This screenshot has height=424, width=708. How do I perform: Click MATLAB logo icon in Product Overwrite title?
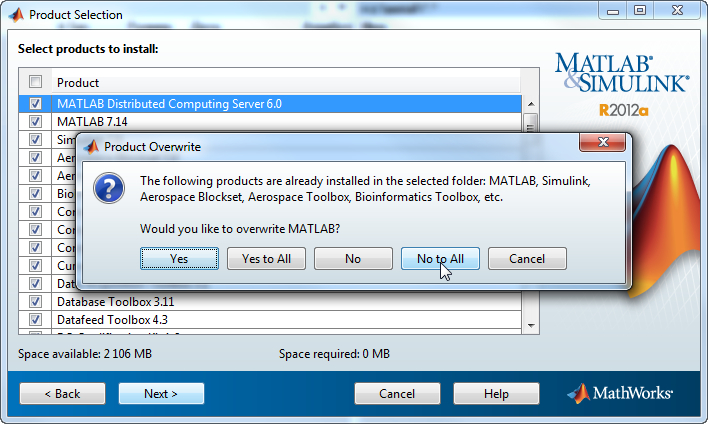[92, 147]
